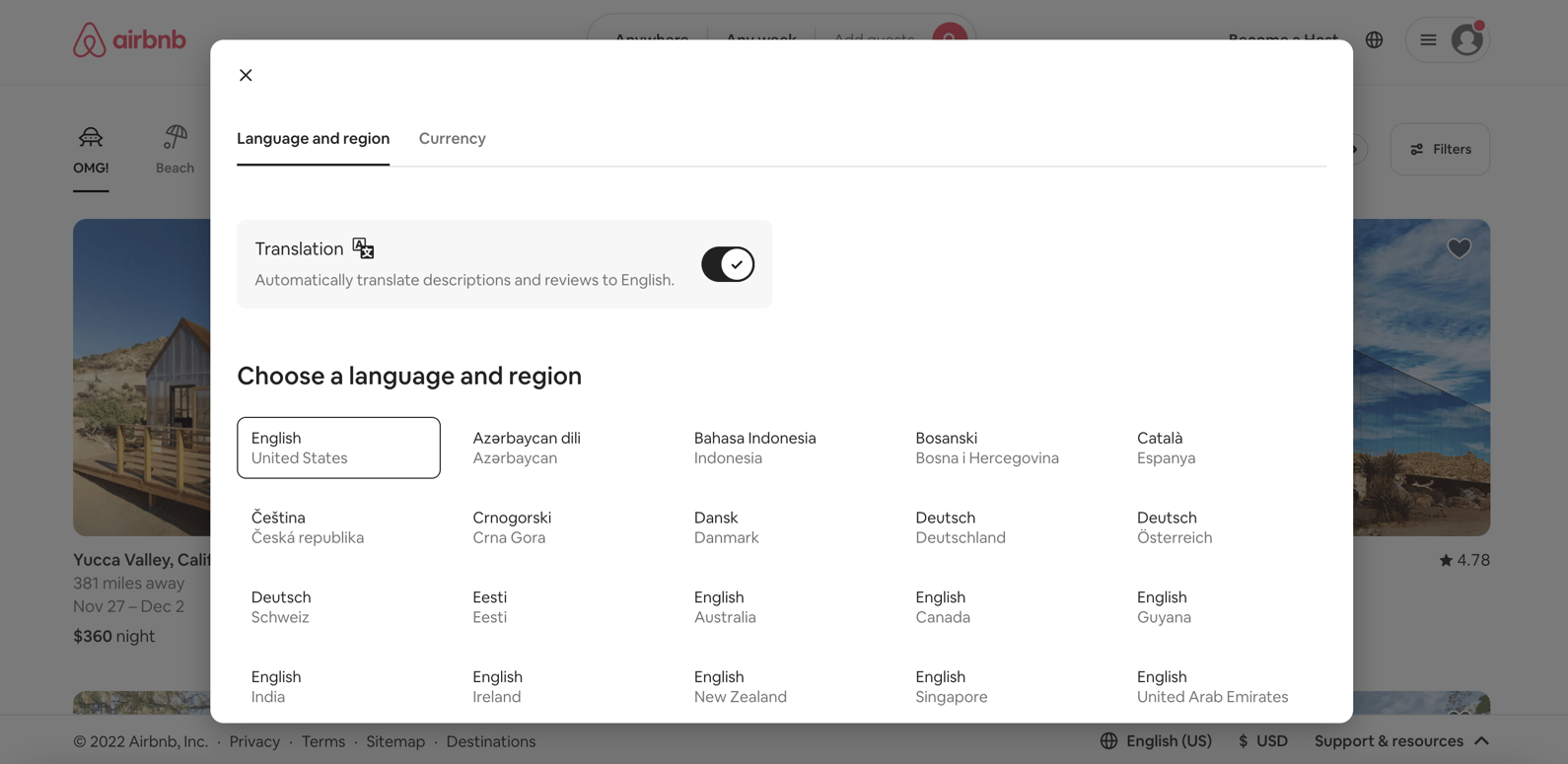Screen dimensions: 1568x764
Task: Choose Deutsch Deutschland language
Action: (960, 527)
